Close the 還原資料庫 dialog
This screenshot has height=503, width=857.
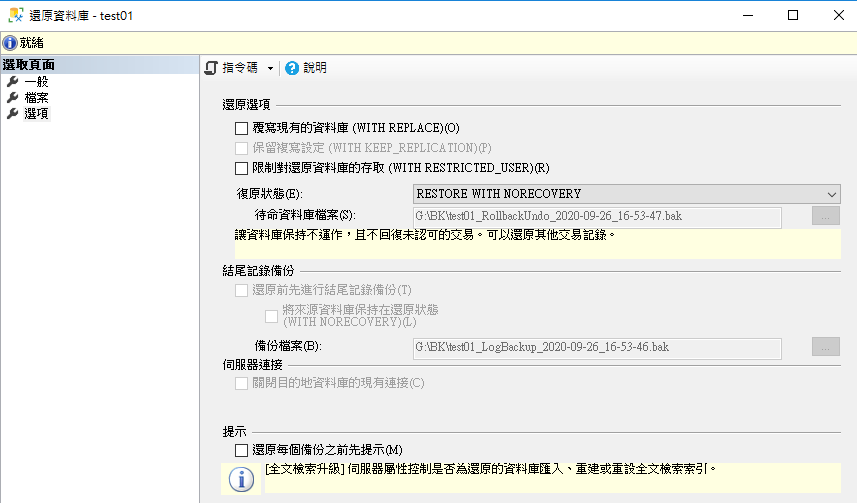point(838,15)
